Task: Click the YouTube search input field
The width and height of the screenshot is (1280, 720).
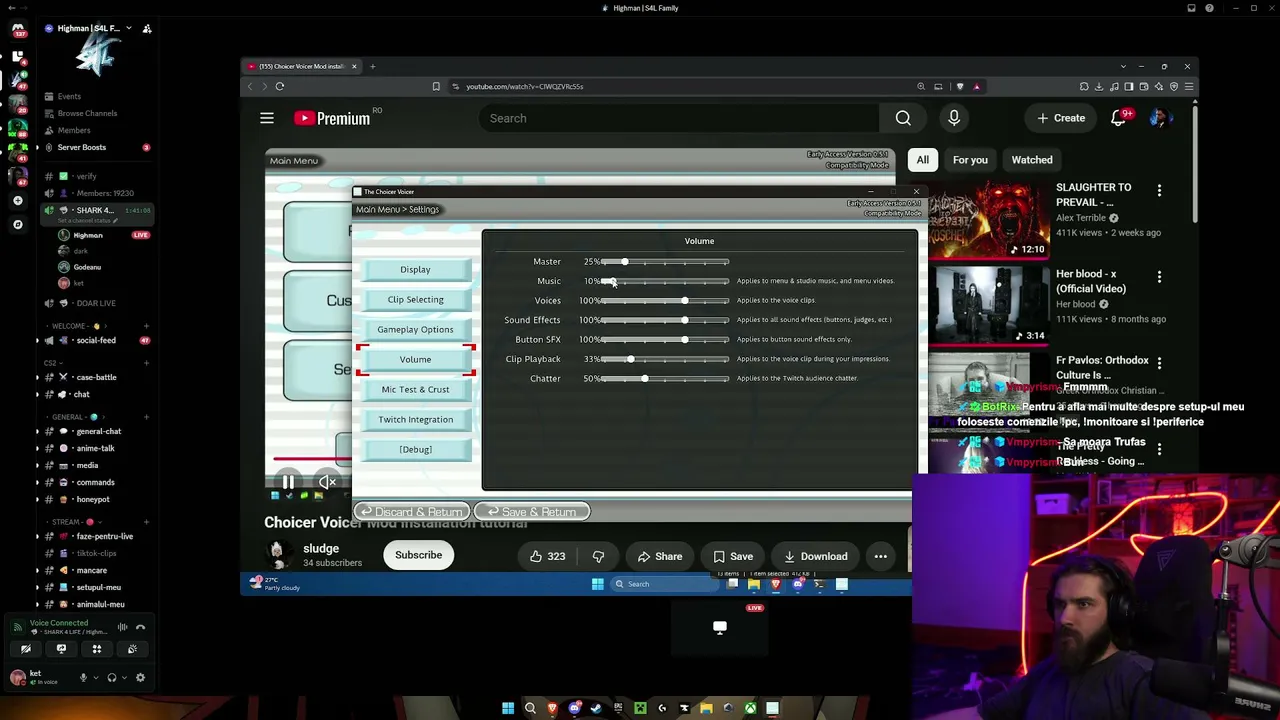Action: pyautogui.click(x=678, y=118)
